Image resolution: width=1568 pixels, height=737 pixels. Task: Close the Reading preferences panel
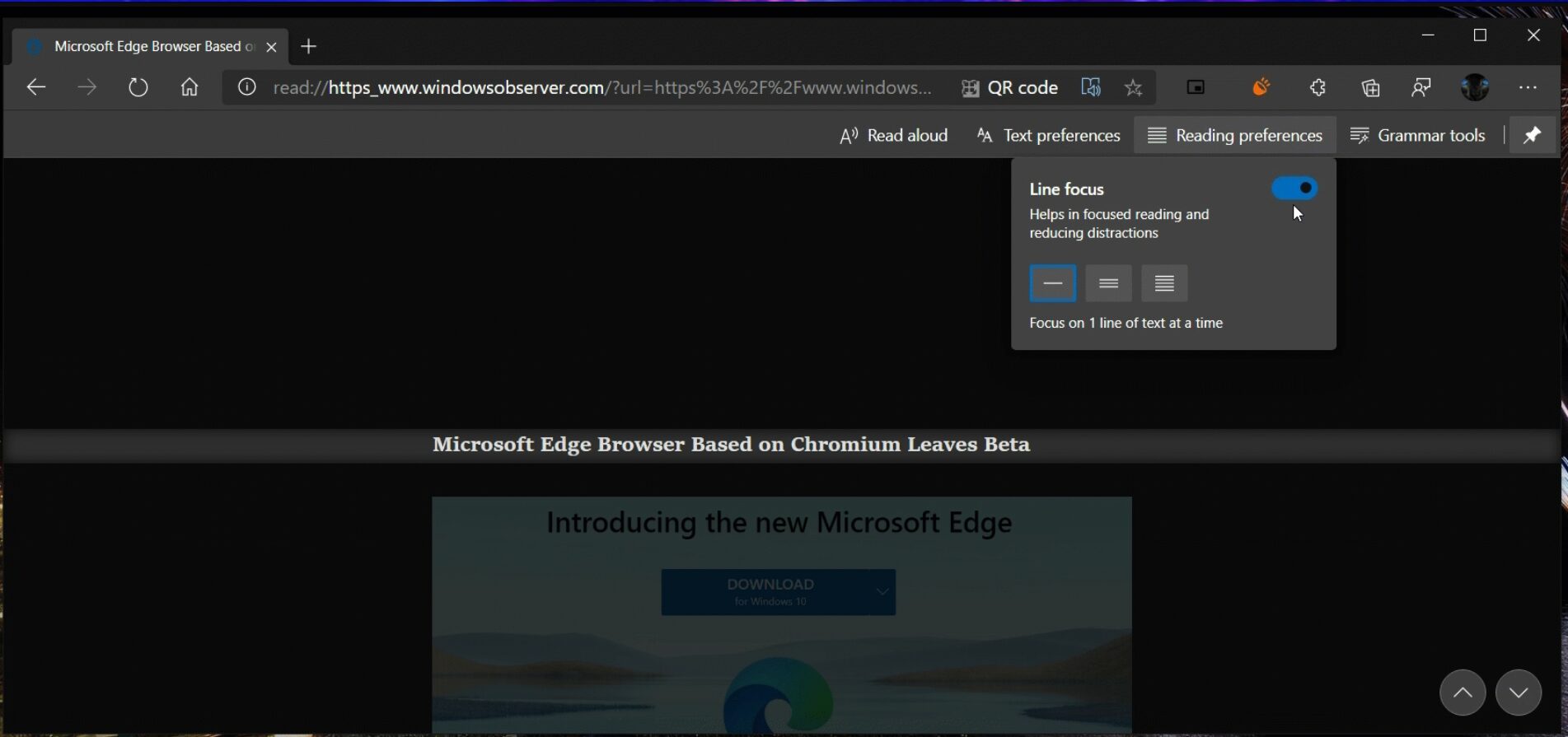[1234, 135]
